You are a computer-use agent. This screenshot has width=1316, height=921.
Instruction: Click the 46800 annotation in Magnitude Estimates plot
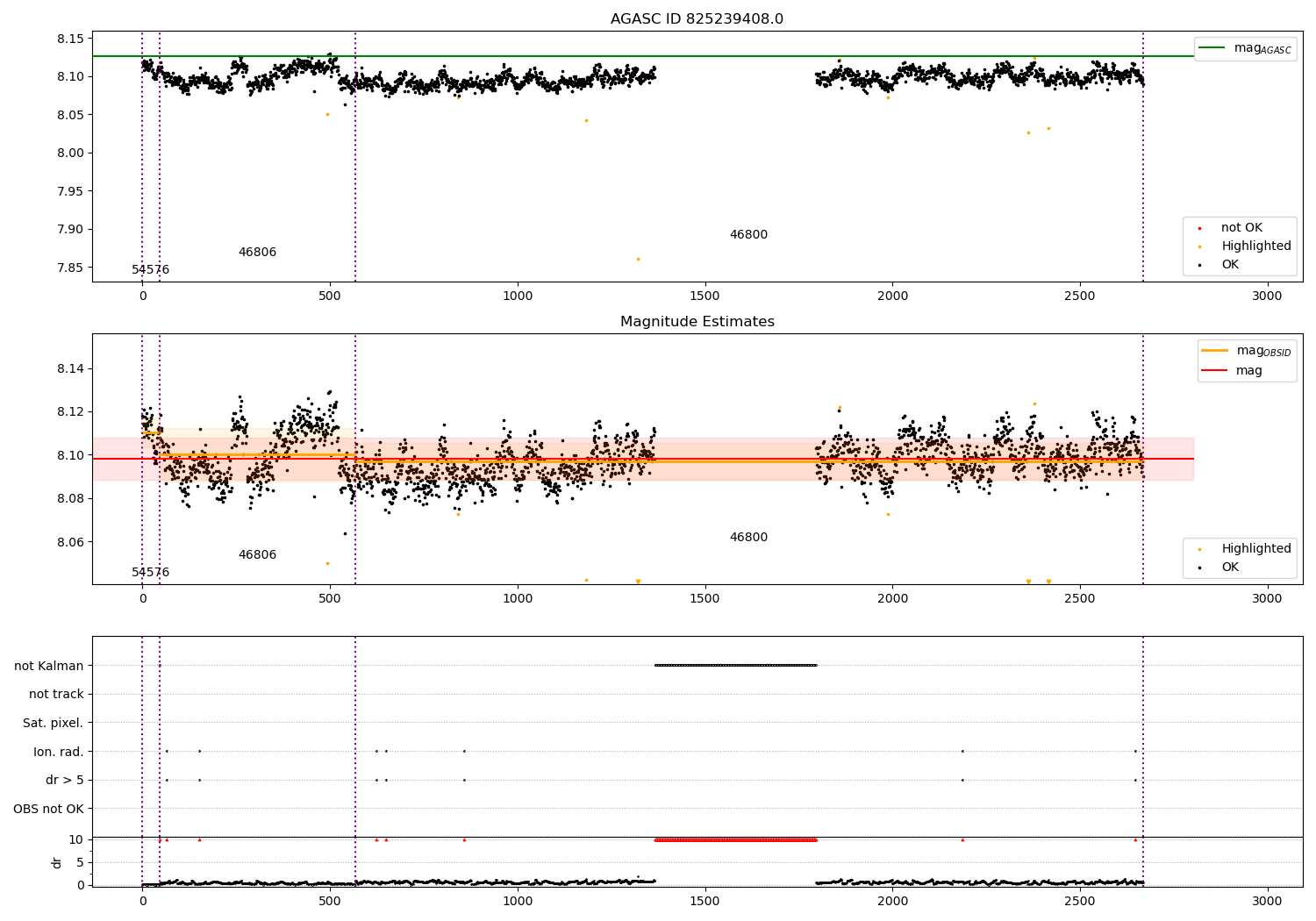pos(748,538)
